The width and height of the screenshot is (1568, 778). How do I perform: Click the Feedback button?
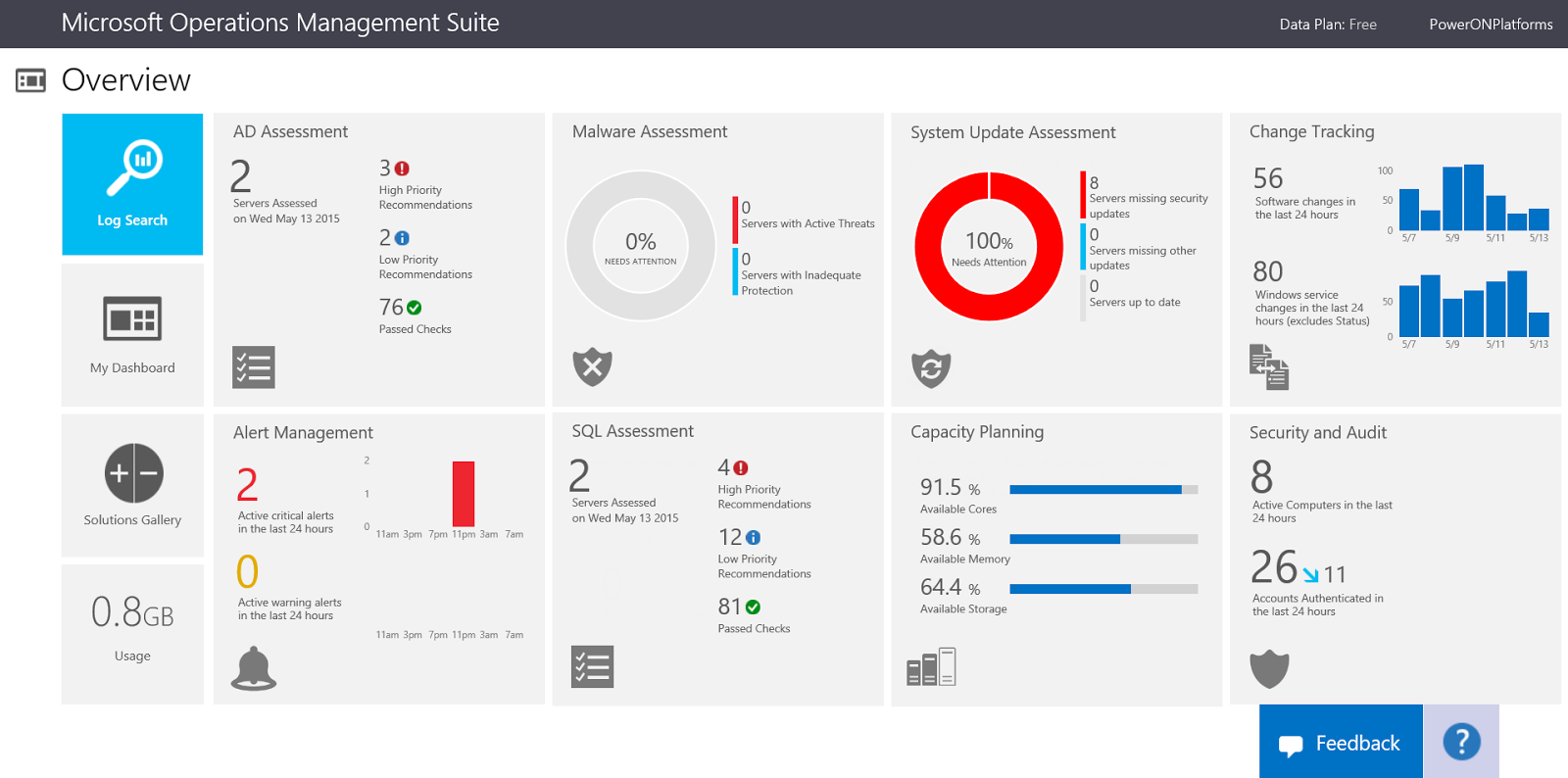tap(1341, 743)
